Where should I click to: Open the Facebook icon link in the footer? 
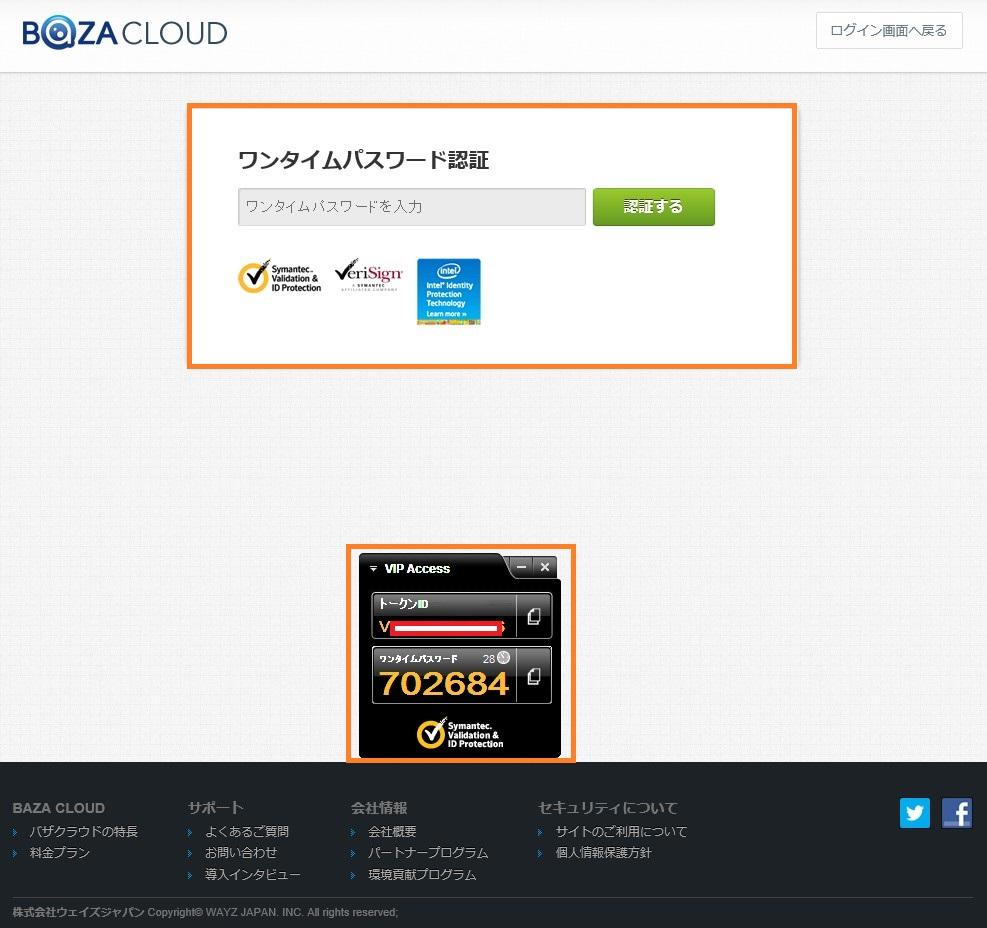click(957, 812)
